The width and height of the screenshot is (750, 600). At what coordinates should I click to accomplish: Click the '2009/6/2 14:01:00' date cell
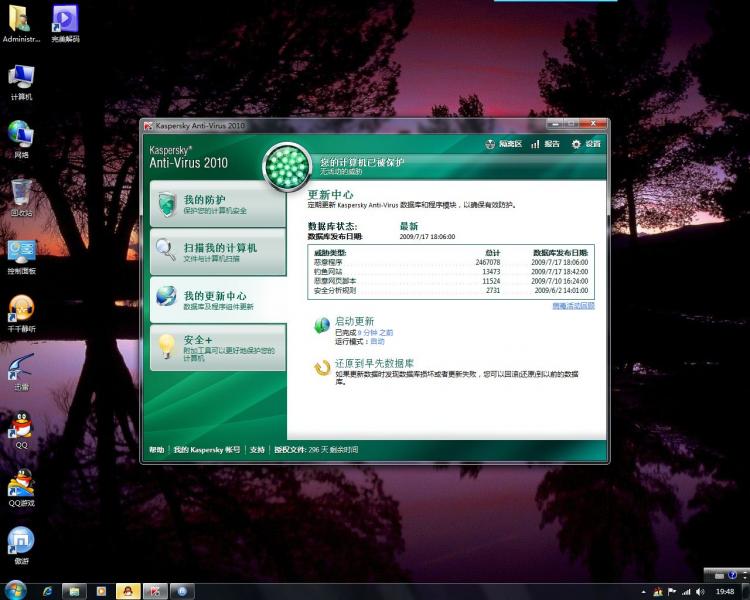[561, 290]
